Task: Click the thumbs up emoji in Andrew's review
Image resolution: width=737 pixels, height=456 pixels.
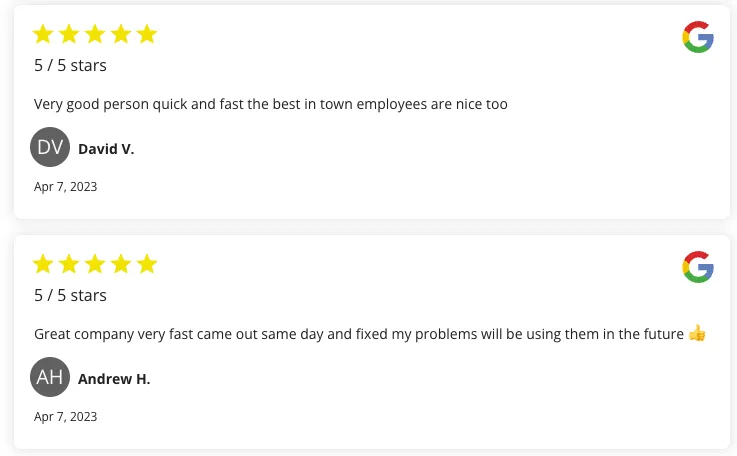Action: (697, 333)
